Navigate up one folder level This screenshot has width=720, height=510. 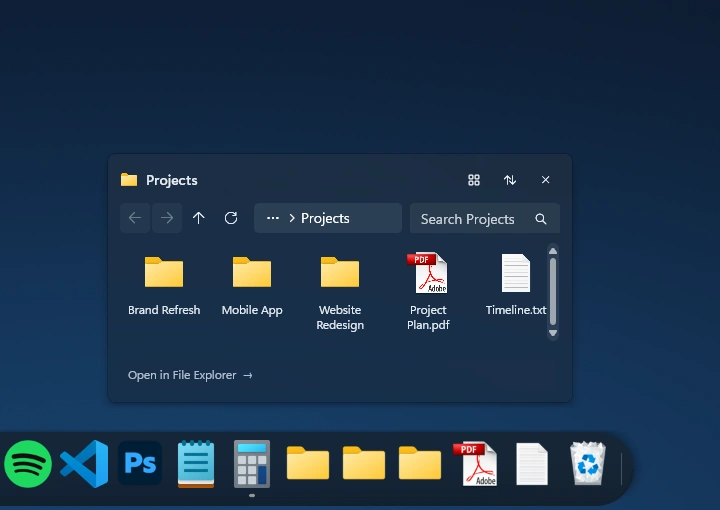(199, 218)
